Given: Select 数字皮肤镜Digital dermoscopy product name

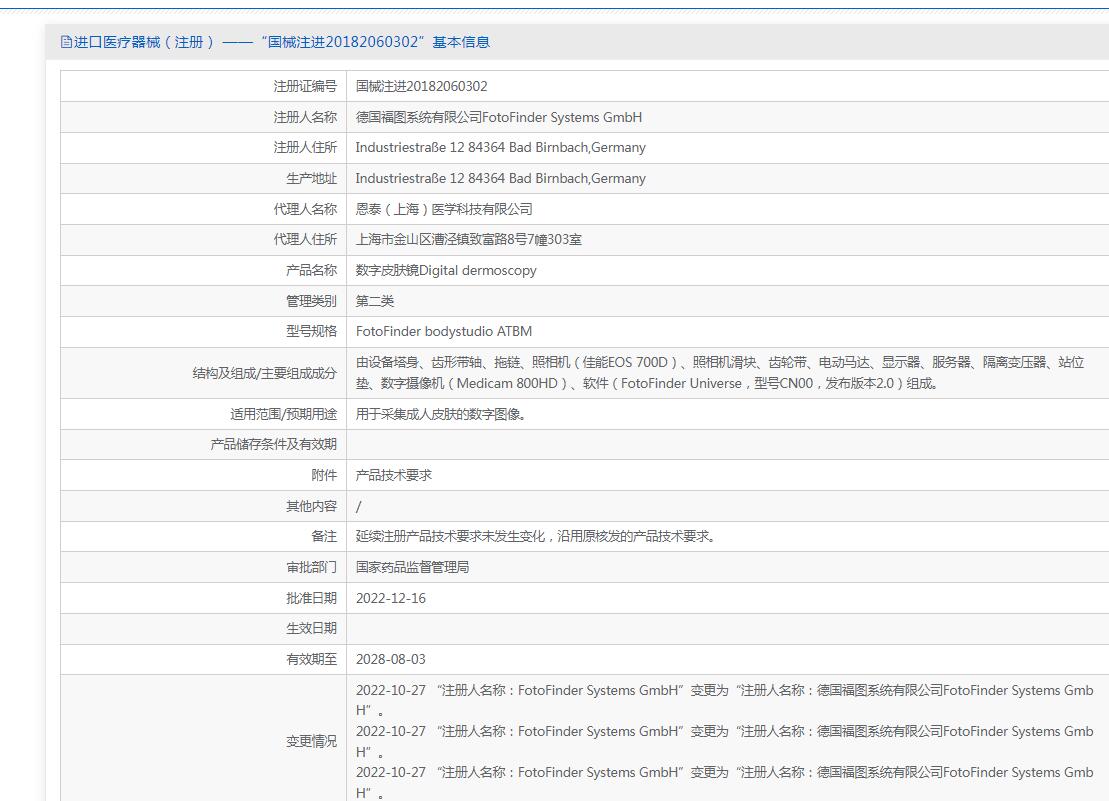Looking at the screenshot, I should click(446, 271).
